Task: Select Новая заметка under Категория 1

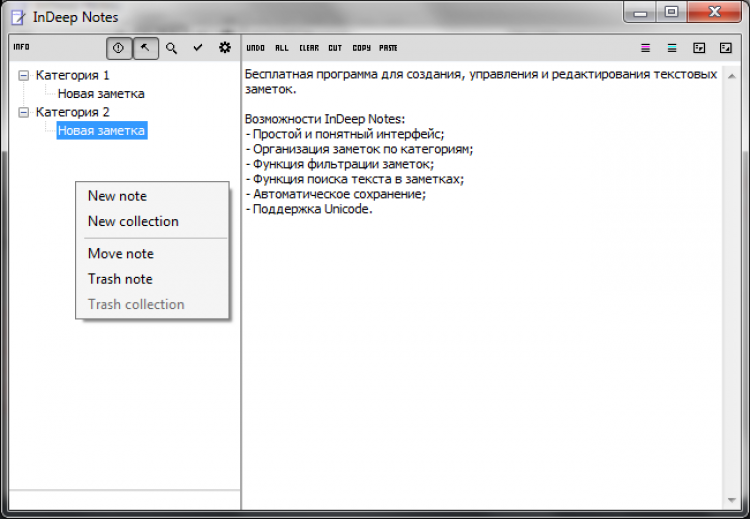Action: tap(101, 94)
